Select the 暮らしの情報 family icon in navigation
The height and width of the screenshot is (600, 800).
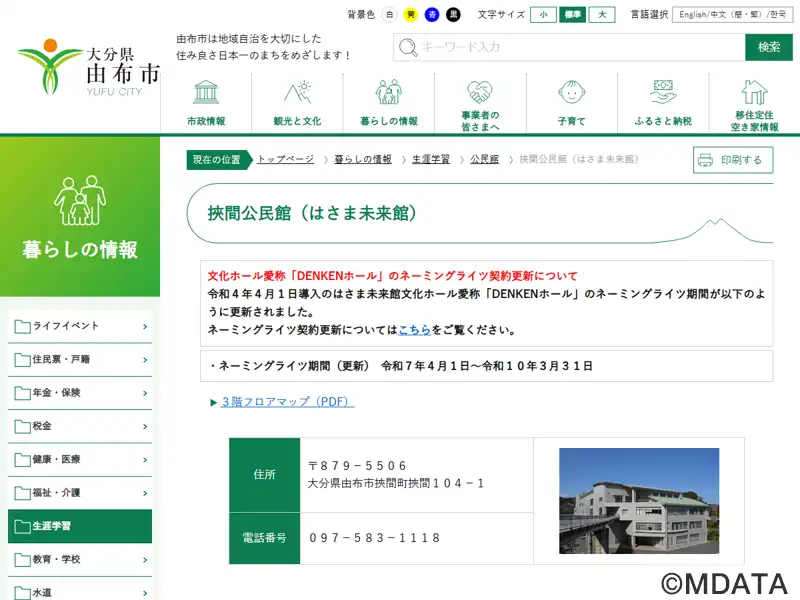point(389,93)
